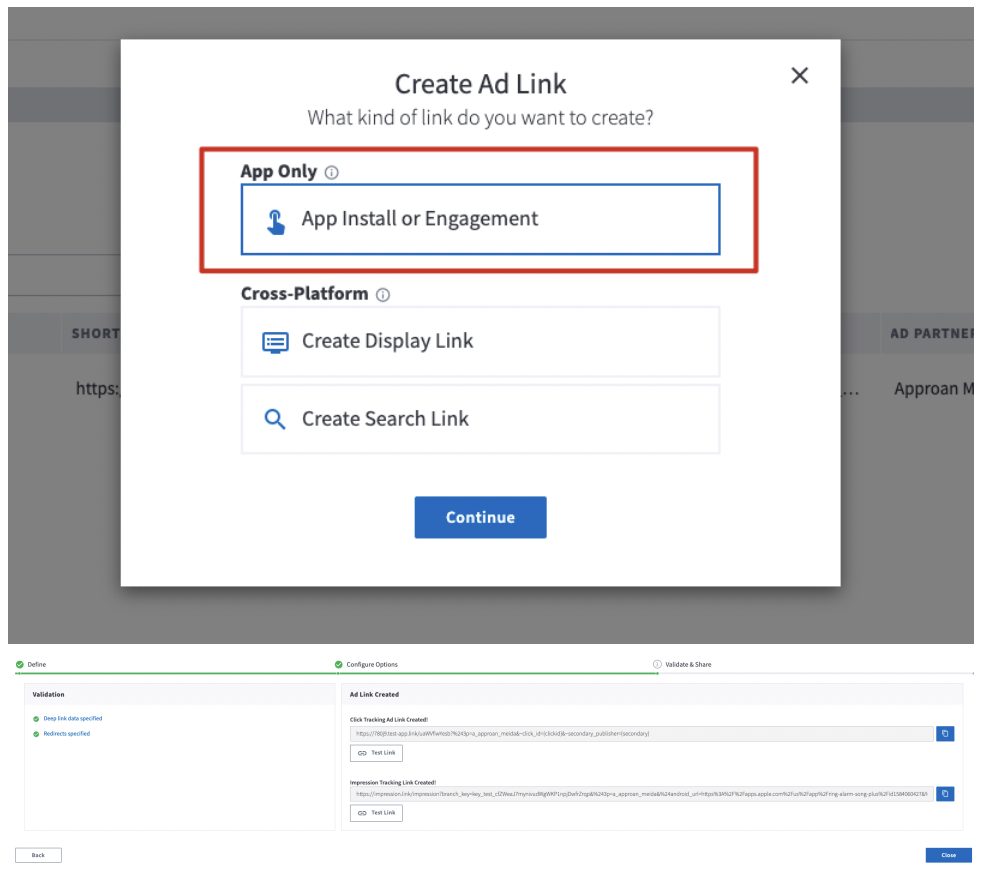The height and width of the screenshot is (872, 984).
Task: Click the Back button
Action: click(x=38, y=855)
